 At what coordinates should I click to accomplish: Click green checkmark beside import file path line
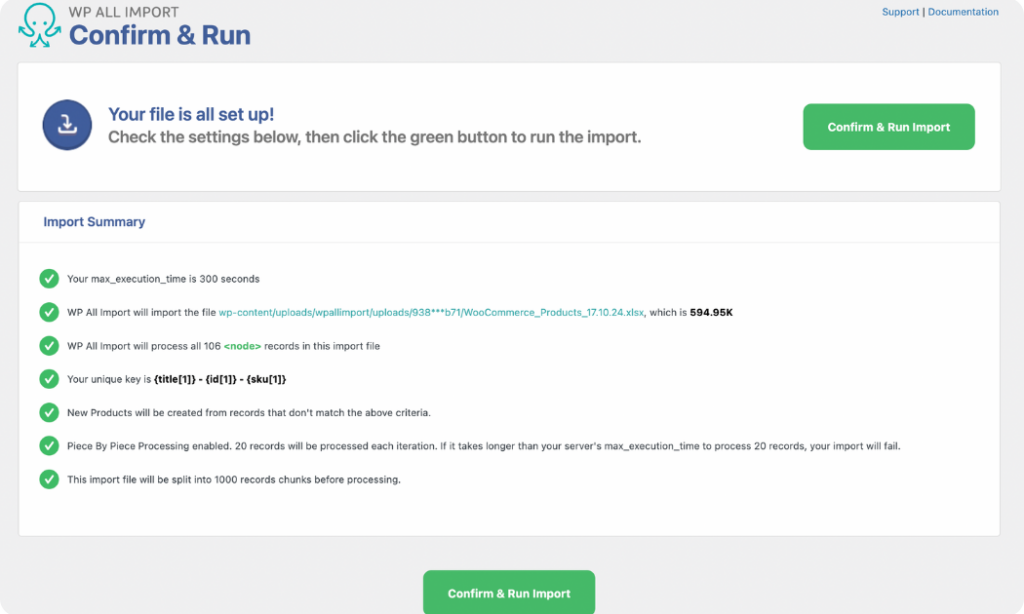click(49, 312)
